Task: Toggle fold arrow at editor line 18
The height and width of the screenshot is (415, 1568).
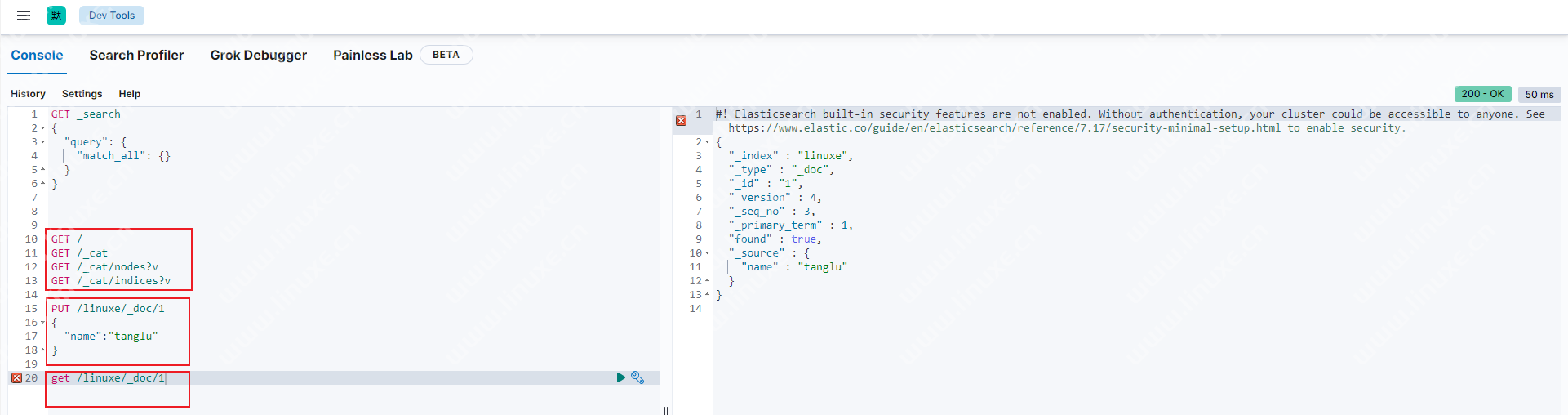Action: click(x=43, y=350)
